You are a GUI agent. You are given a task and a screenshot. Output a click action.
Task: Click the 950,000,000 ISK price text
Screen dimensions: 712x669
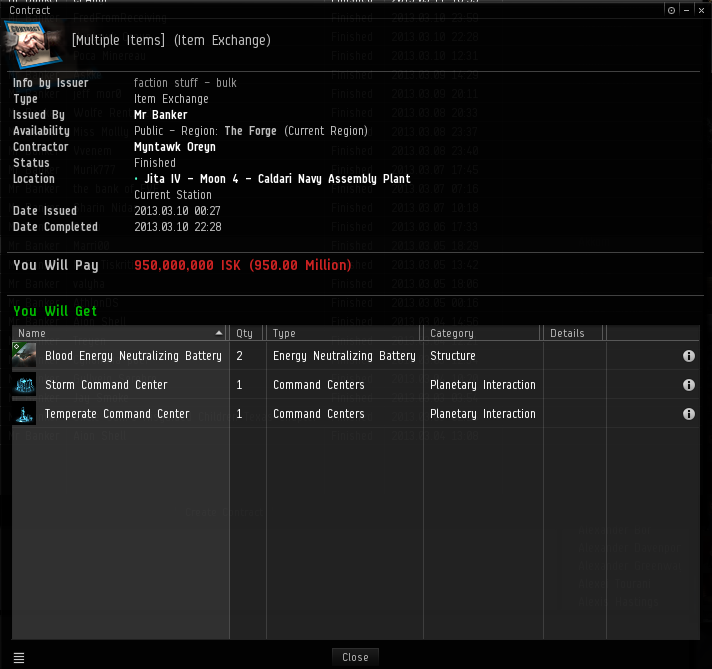point(242,265)
